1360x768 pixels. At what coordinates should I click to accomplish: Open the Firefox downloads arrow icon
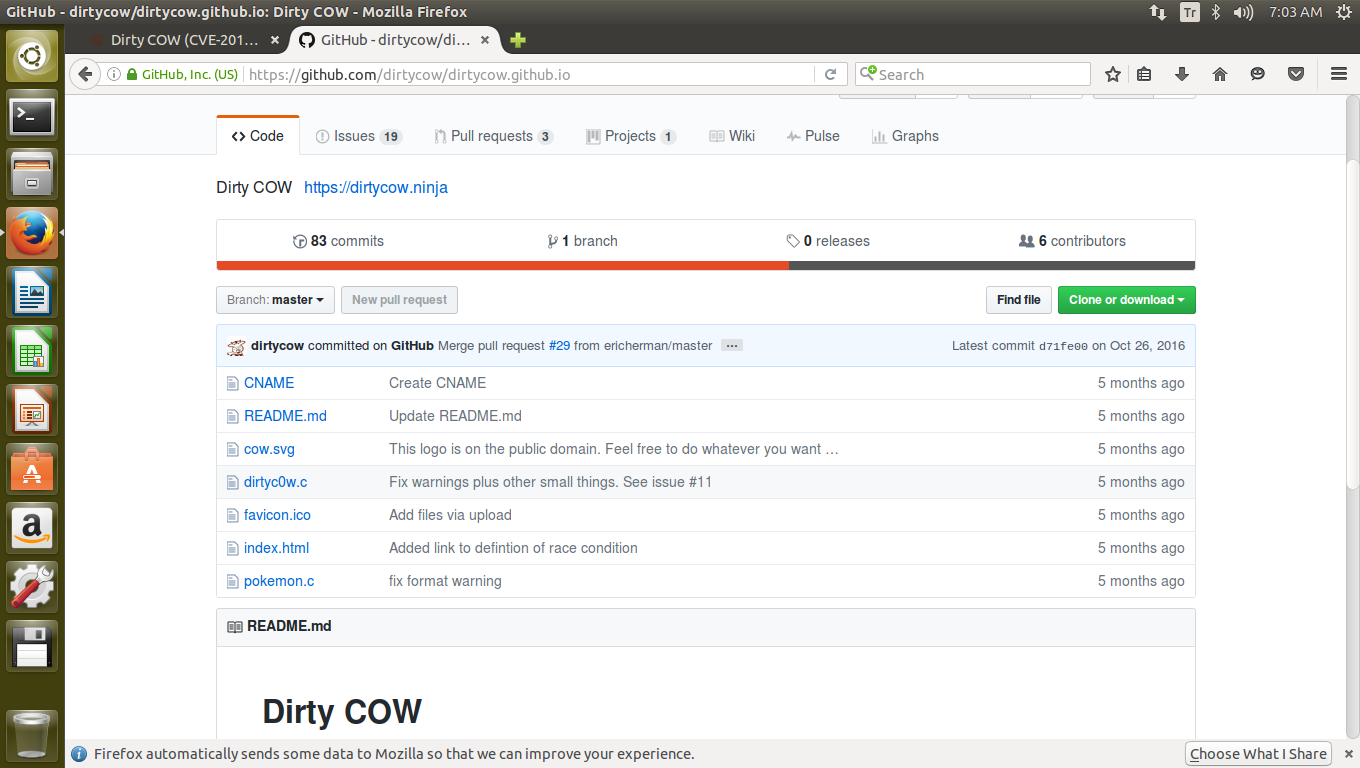point(1182,74)
